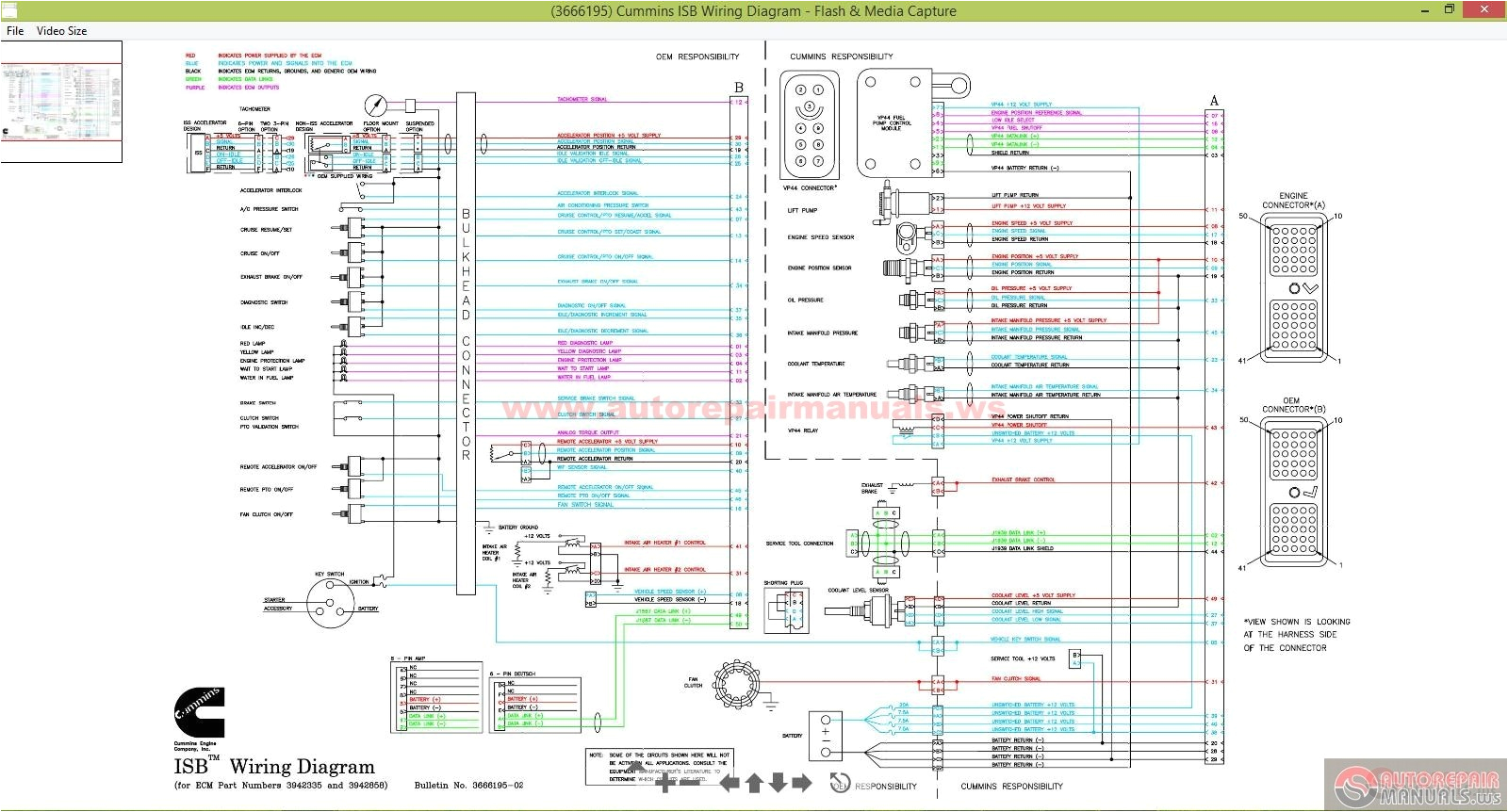Minimize the Flash & Media Capture window
Viewport: 1508px width, 812px height.
[1426, 10]
